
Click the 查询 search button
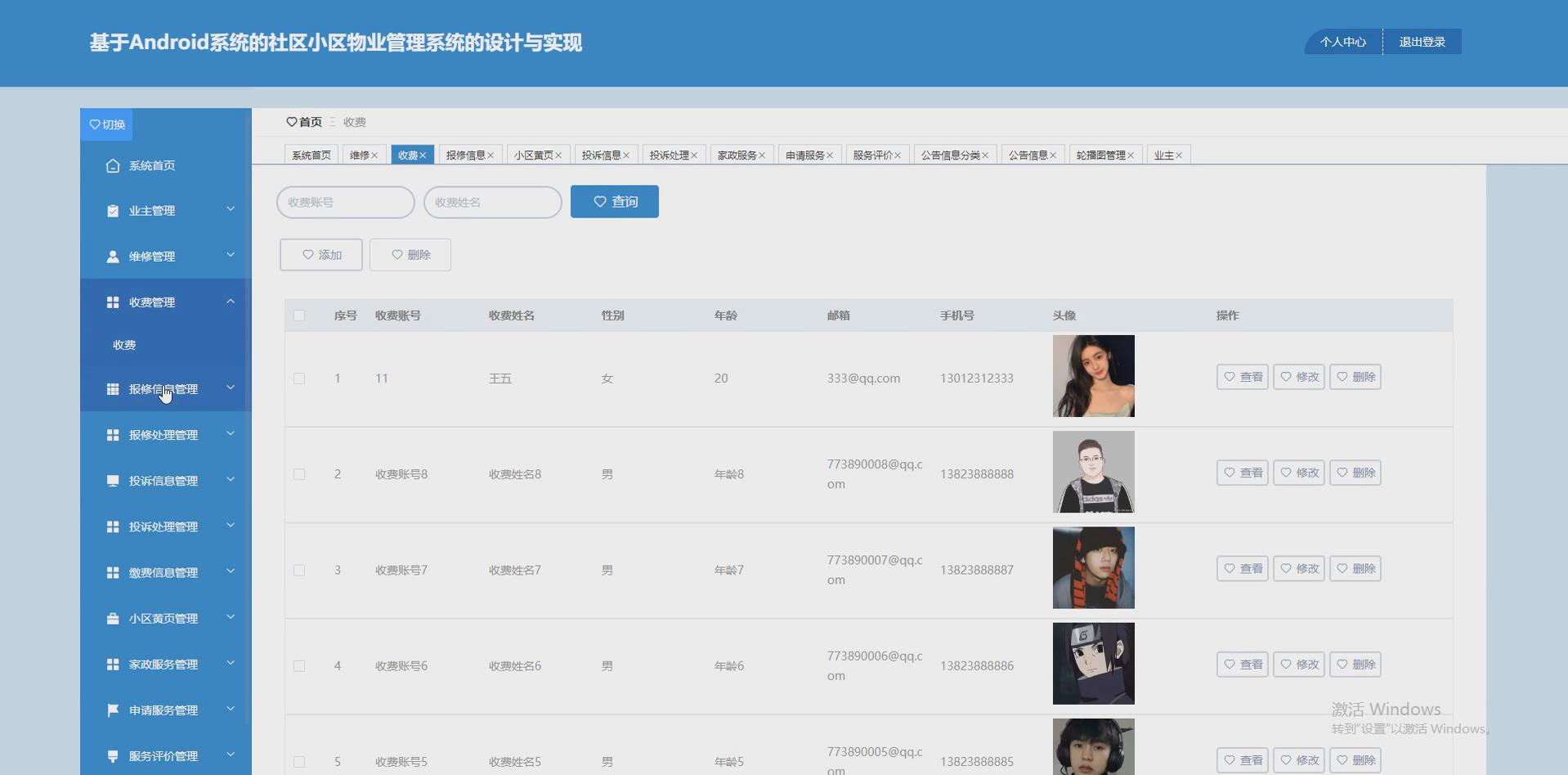coord(615,201)
